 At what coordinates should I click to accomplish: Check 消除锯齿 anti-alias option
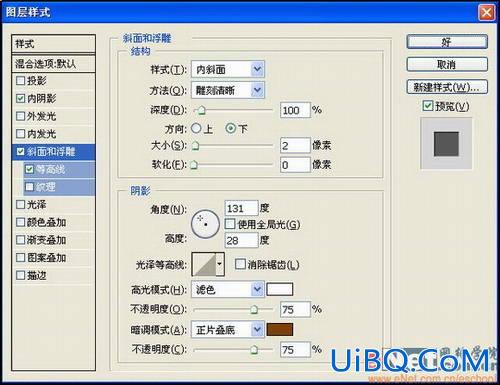click(x=240, y=264)
